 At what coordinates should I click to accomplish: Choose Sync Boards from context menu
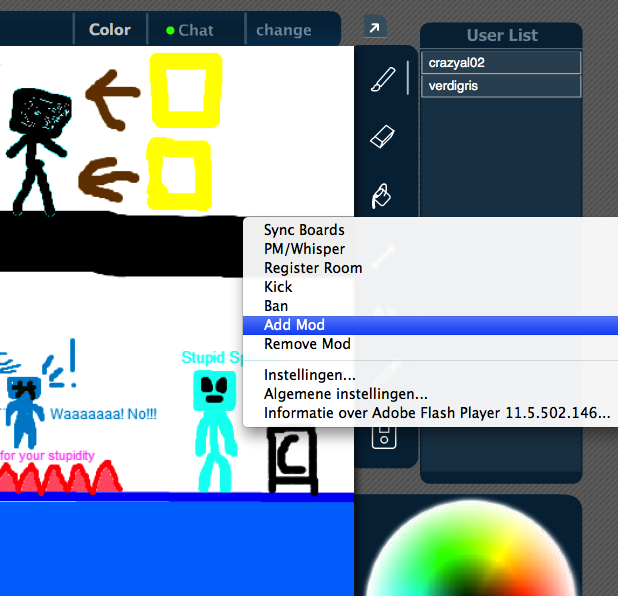[x=304, y=230]
